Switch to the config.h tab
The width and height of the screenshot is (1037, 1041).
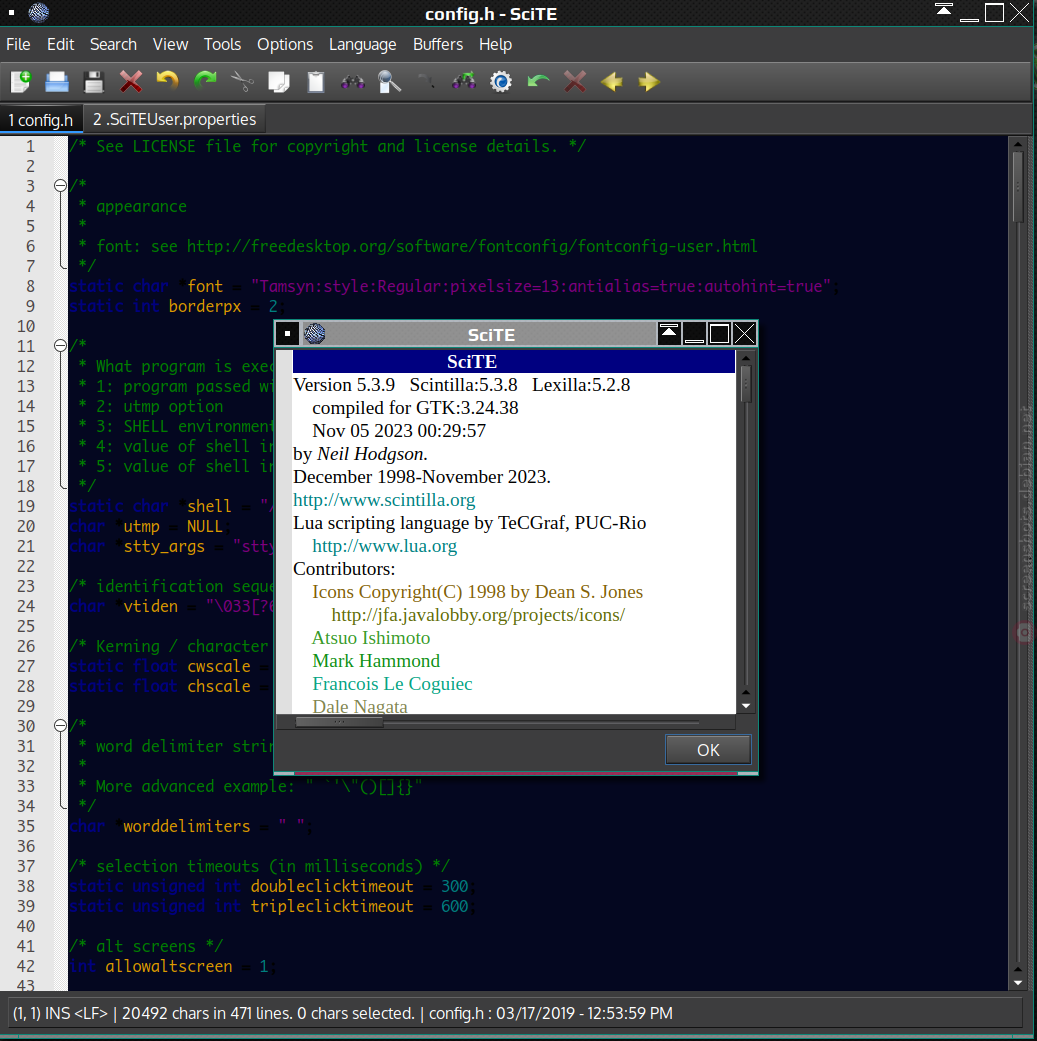41,120
